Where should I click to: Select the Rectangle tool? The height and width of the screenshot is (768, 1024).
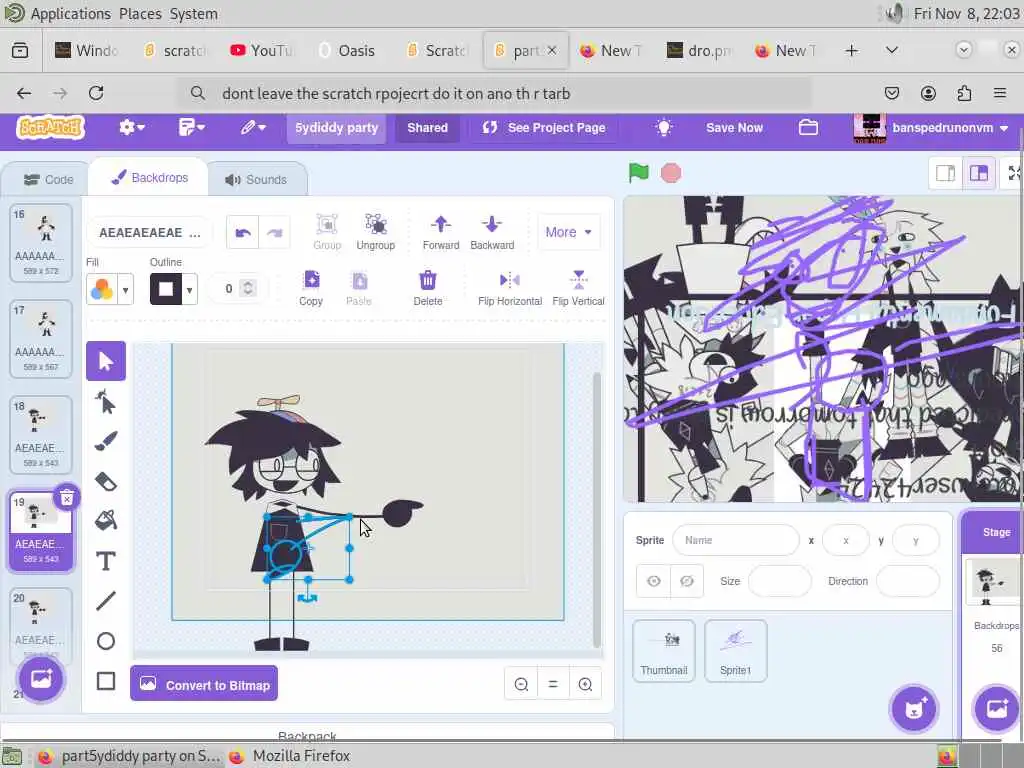tap(106, 681)
